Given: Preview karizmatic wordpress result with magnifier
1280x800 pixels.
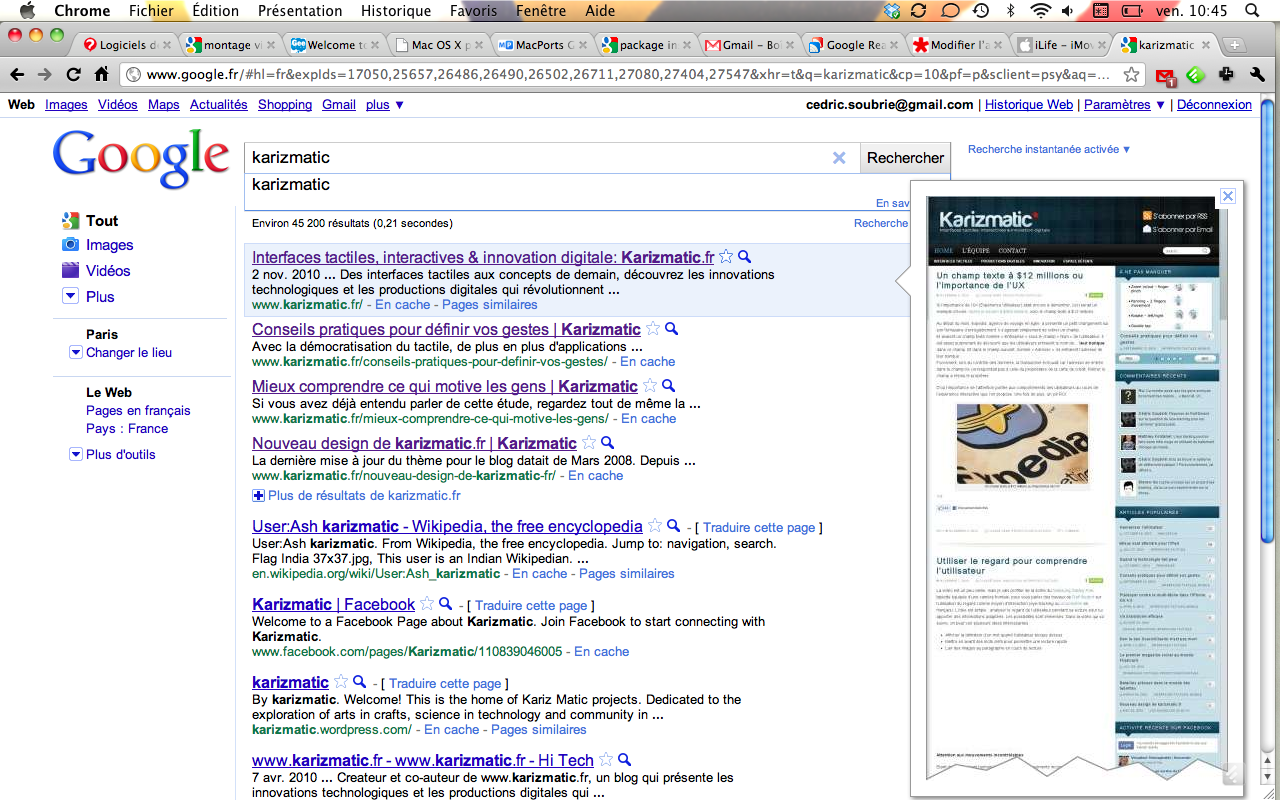Looking at the screenshot, I should coord(360,682).
